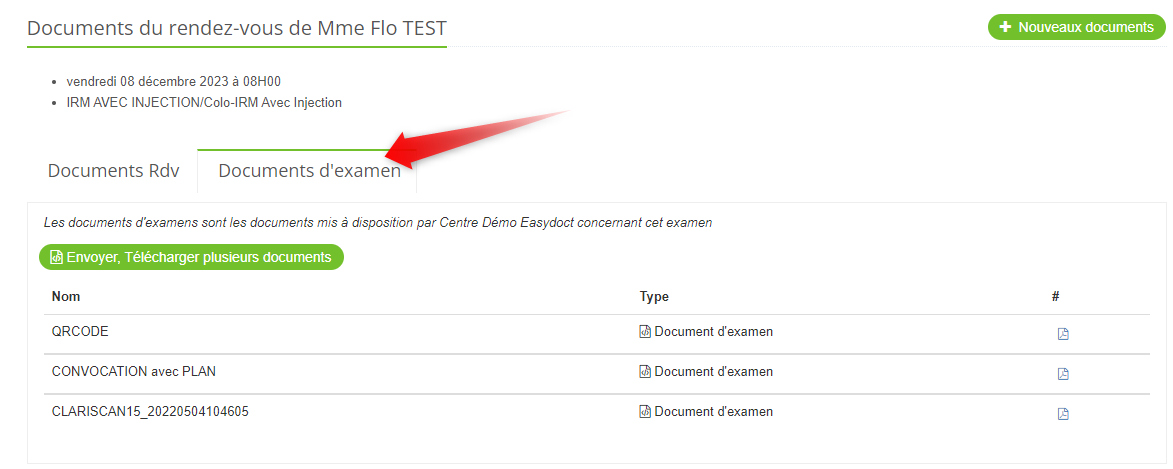Click Envoyer, Télécharger plusieurs documents button
This screenshot has width=1173, height=469.
click(x=191, y=257)
